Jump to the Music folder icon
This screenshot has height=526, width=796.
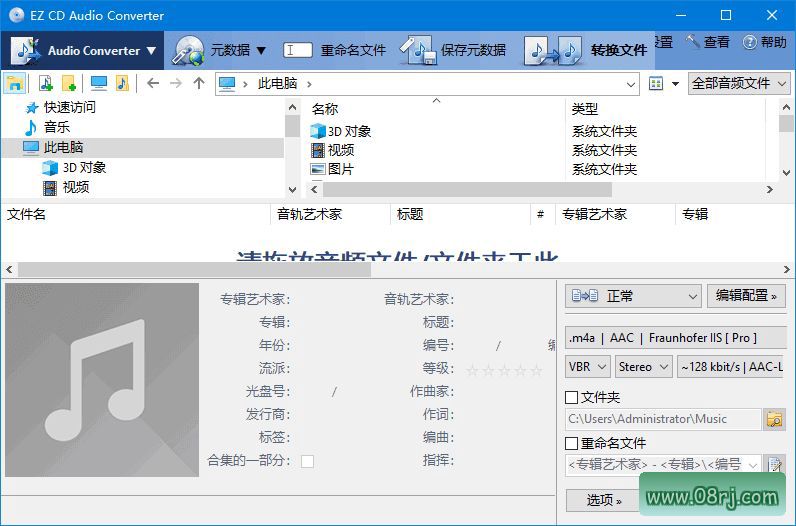click(x=122, y=83)
